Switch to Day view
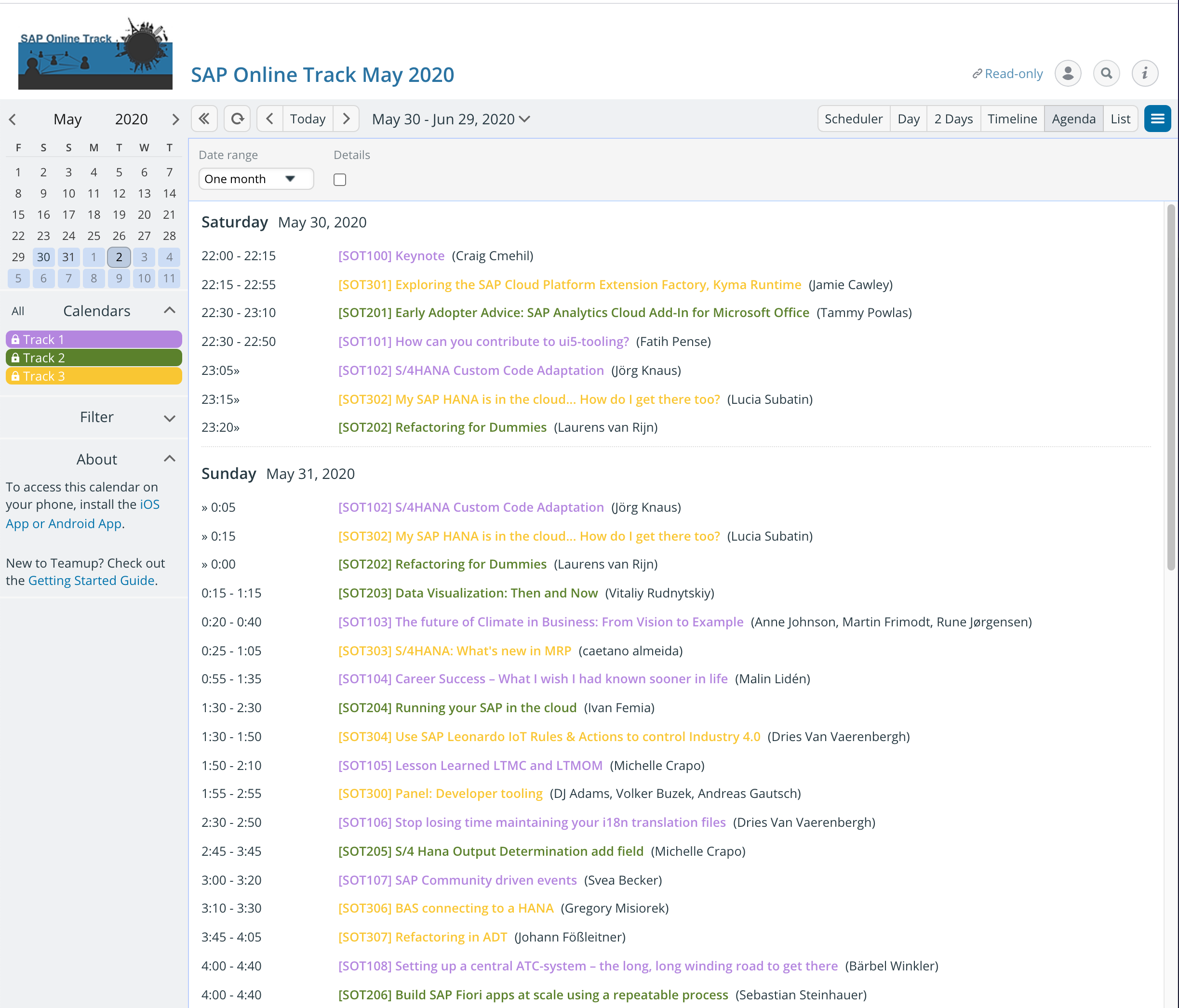Image resolution: width=1179 pixels, height=1008 pixels. coord(909,119)
